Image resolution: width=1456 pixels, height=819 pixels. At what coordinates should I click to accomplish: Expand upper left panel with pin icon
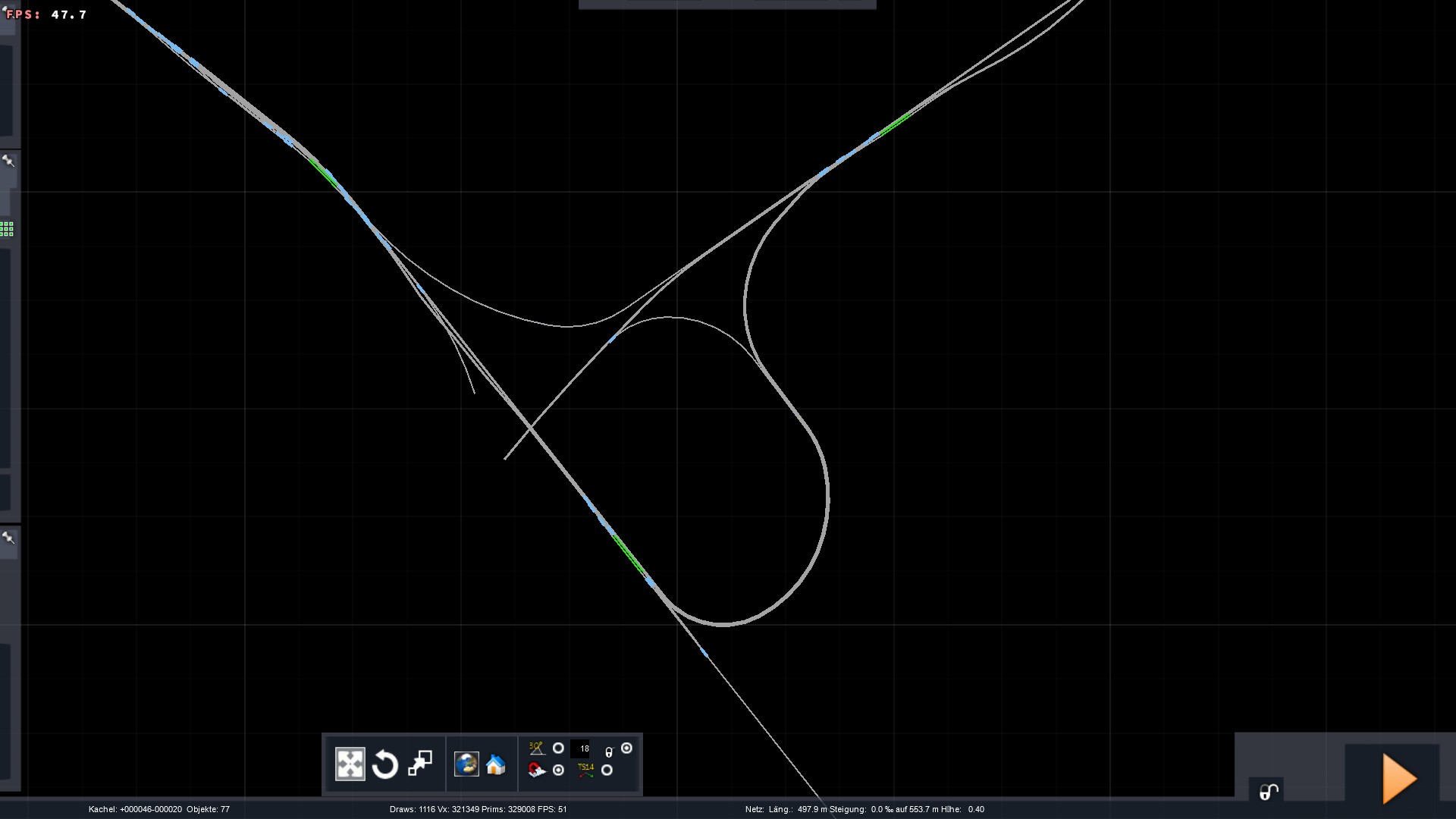(8, 162)
